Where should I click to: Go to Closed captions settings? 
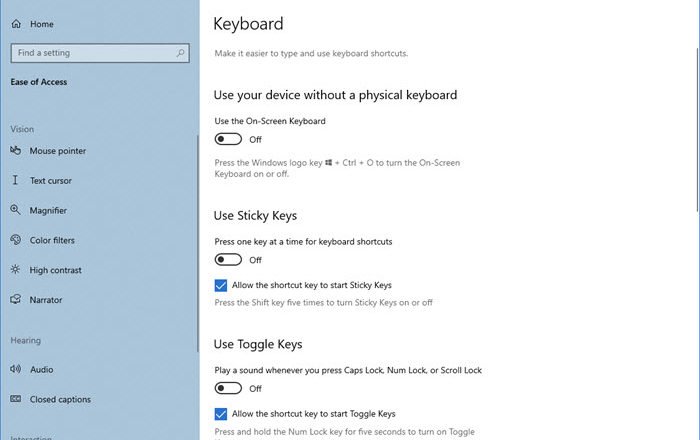[x=62, y=400]
